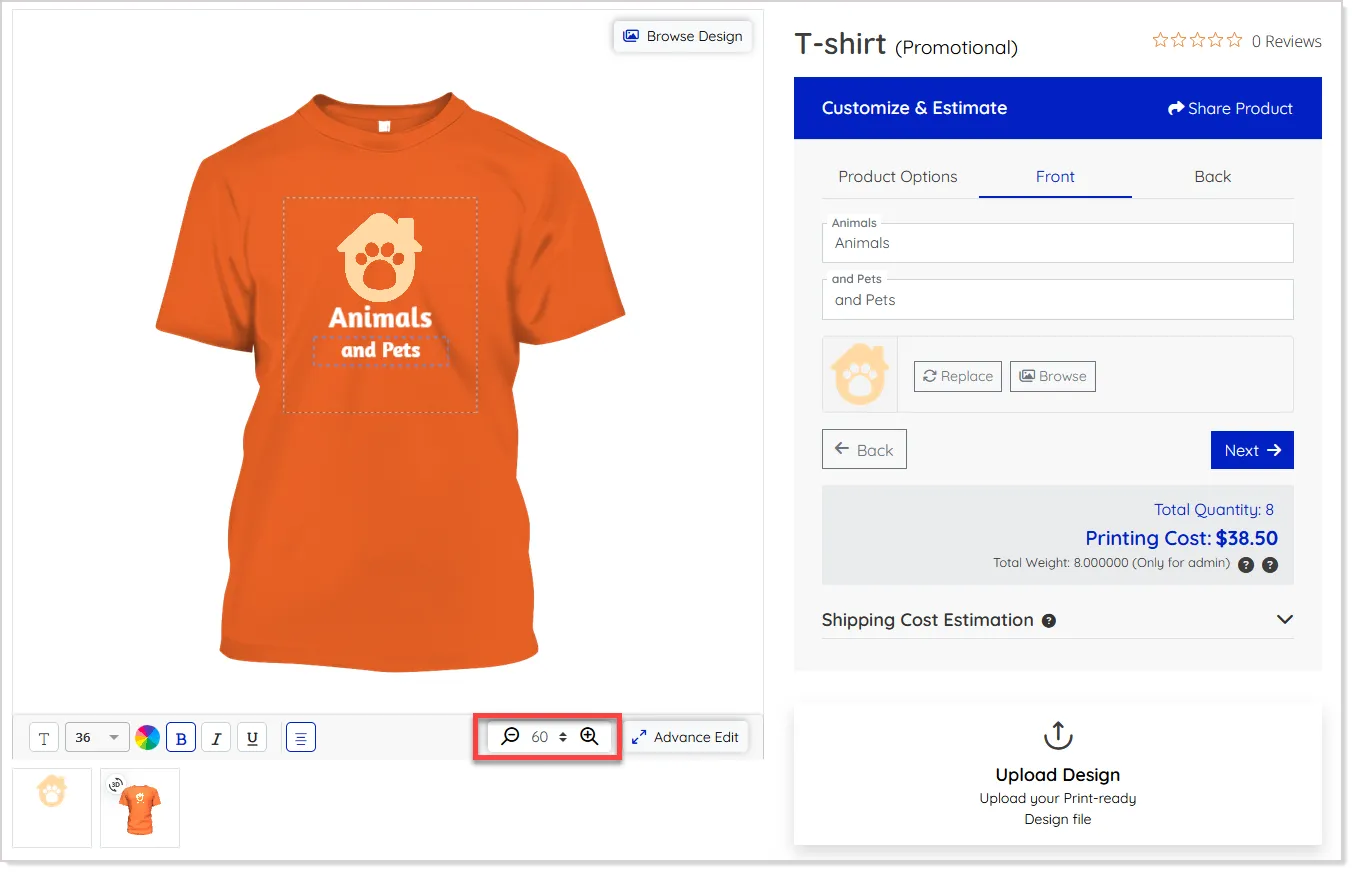Open the rainbow color wheel picker
The height and width of the screenshot is (872, 1353).
tap(147, 738)
